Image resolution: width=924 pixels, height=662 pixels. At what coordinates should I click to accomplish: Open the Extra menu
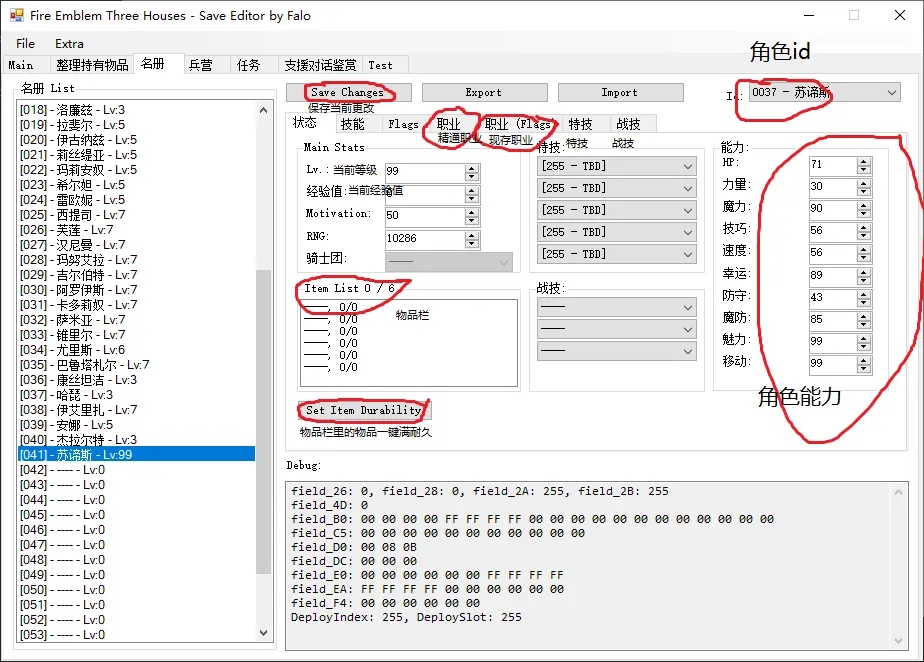(x=69, y=44)
